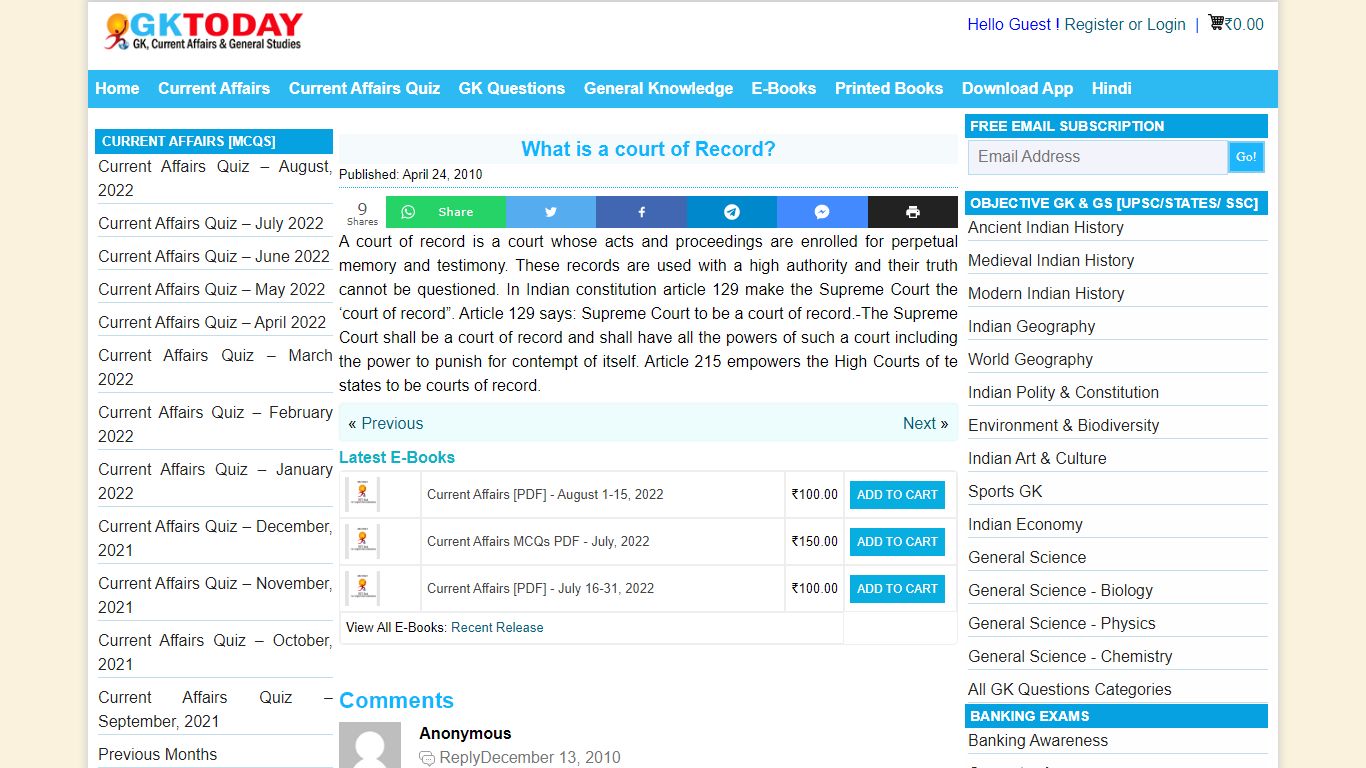Open Medieval Indian History category
1366x768 pixels.
1051,260
